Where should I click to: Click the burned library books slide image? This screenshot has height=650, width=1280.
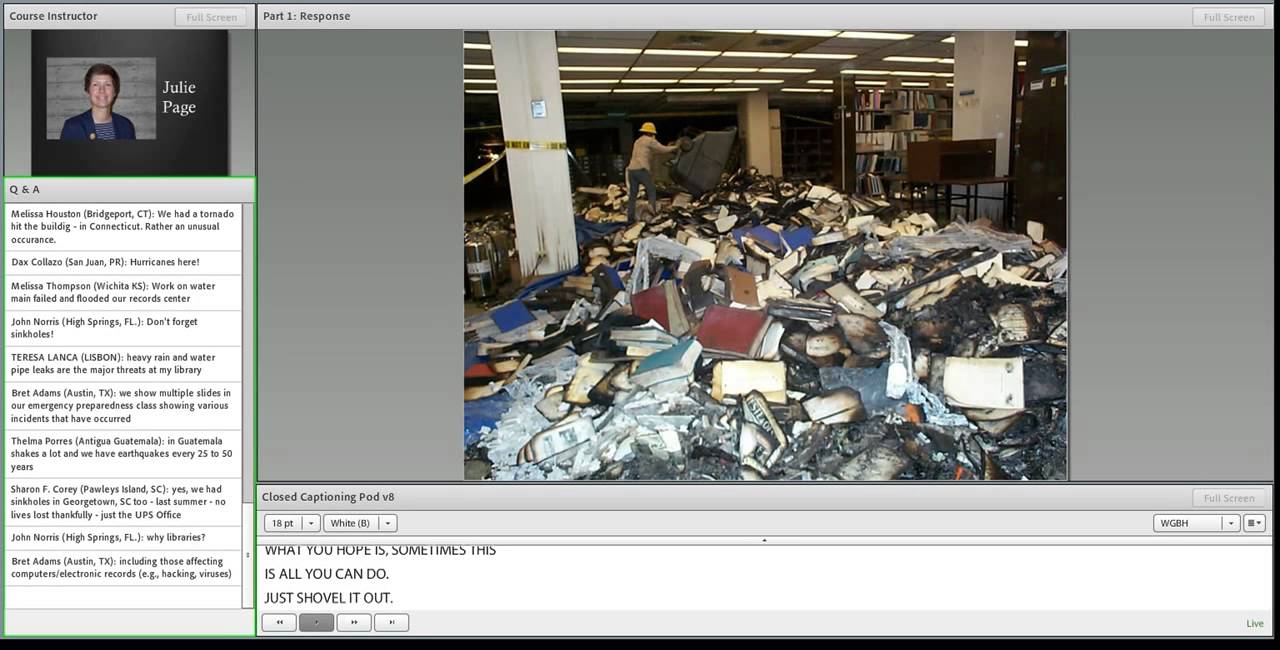766,255
